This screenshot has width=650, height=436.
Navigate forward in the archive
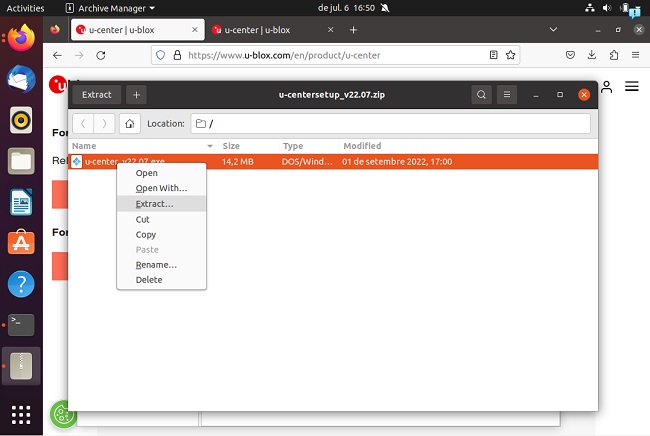105,124
